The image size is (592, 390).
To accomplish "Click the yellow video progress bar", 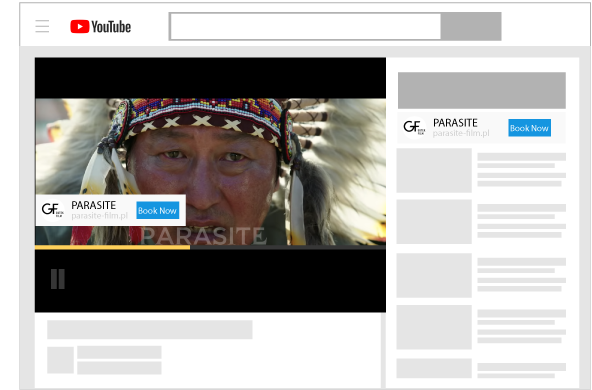I will [x=113, y=247].
